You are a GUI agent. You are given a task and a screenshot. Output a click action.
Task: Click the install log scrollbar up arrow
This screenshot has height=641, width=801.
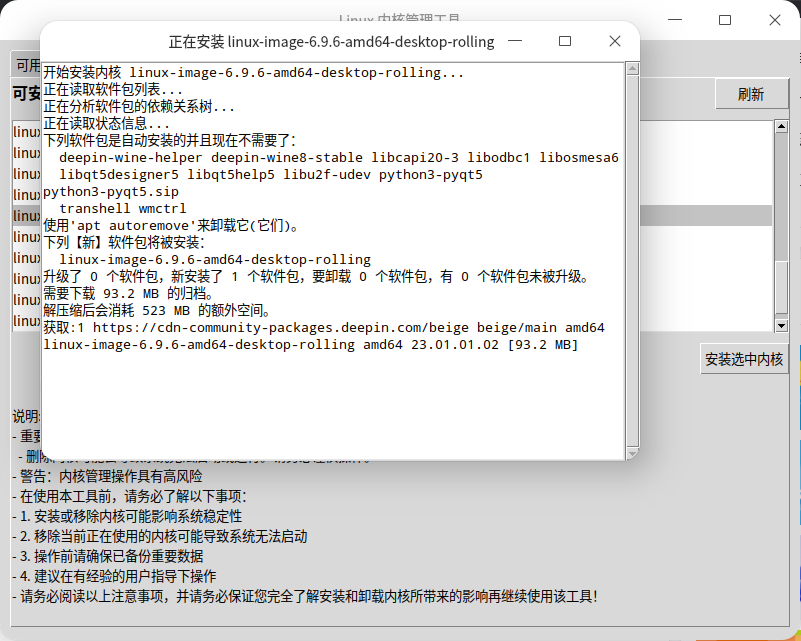pos(632,68)
